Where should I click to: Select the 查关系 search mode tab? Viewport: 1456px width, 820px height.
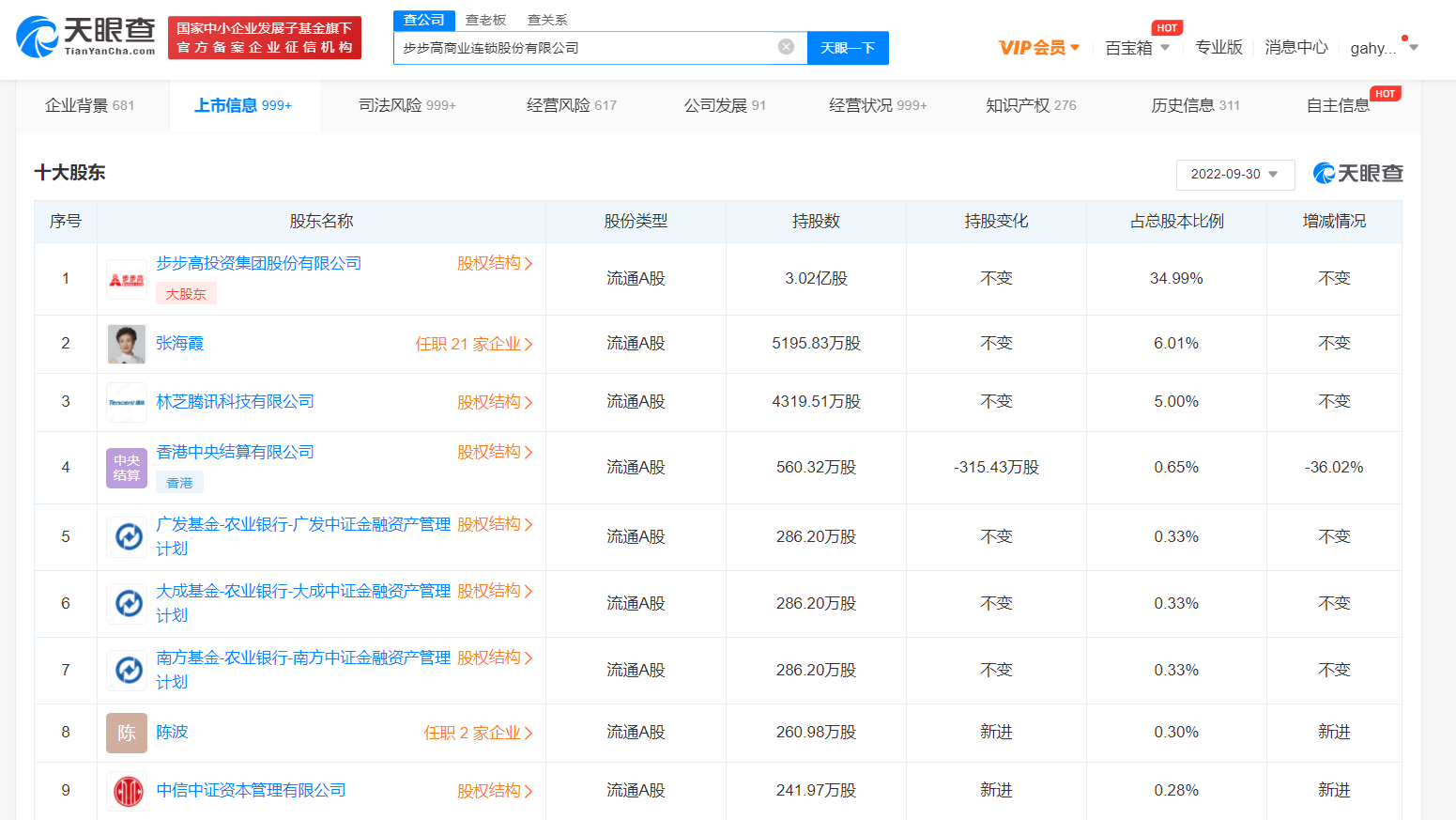(547, 20)
